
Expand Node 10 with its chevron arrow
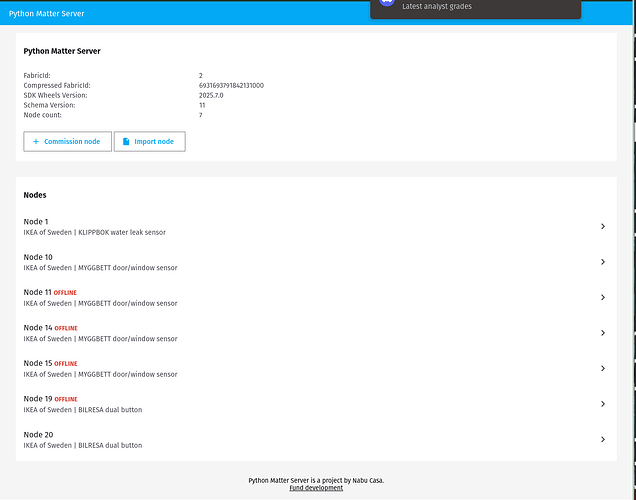point(603,262)
